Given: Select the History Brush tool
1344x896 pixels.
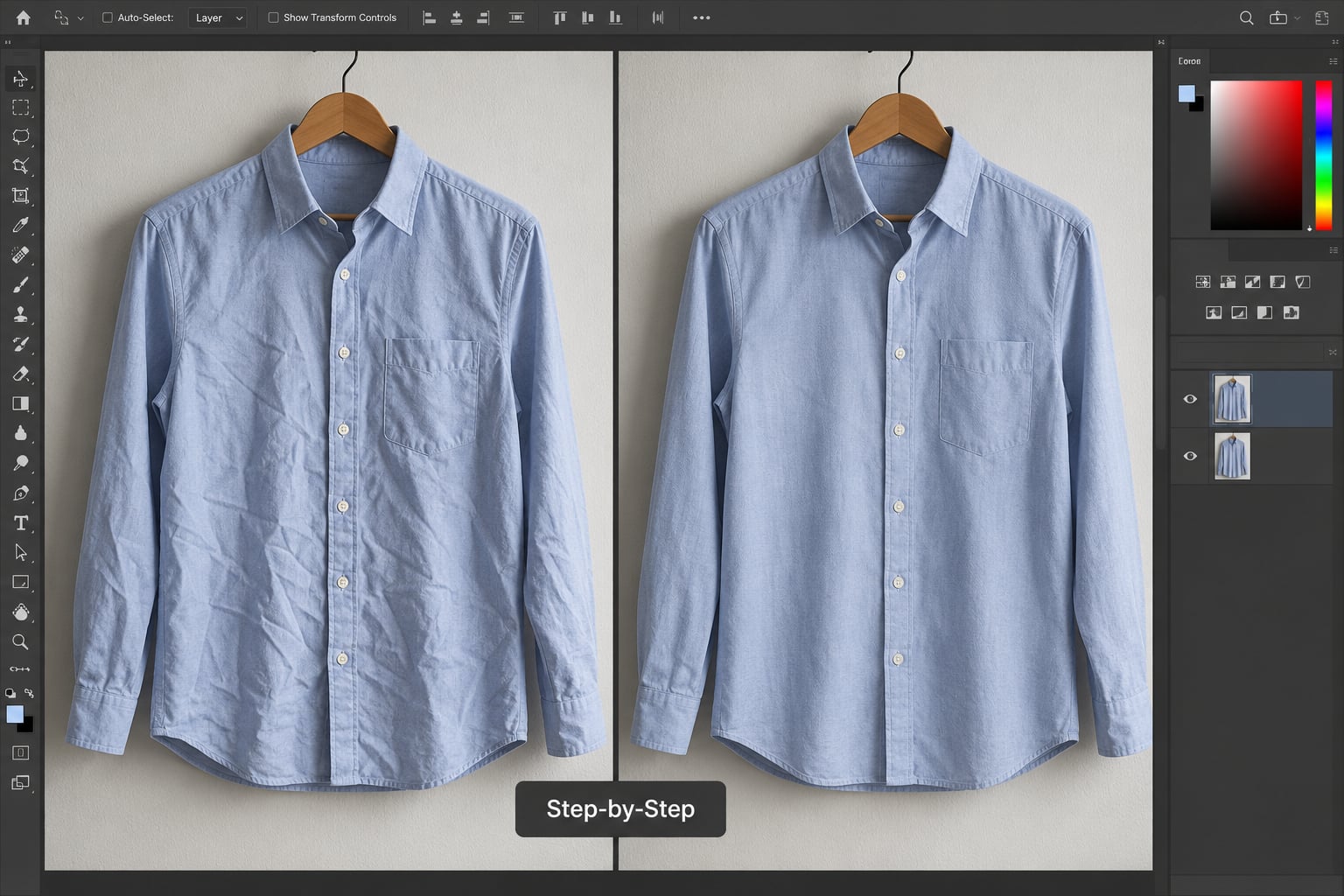Looking at the screenshot, I should click(x=20, y=344).
